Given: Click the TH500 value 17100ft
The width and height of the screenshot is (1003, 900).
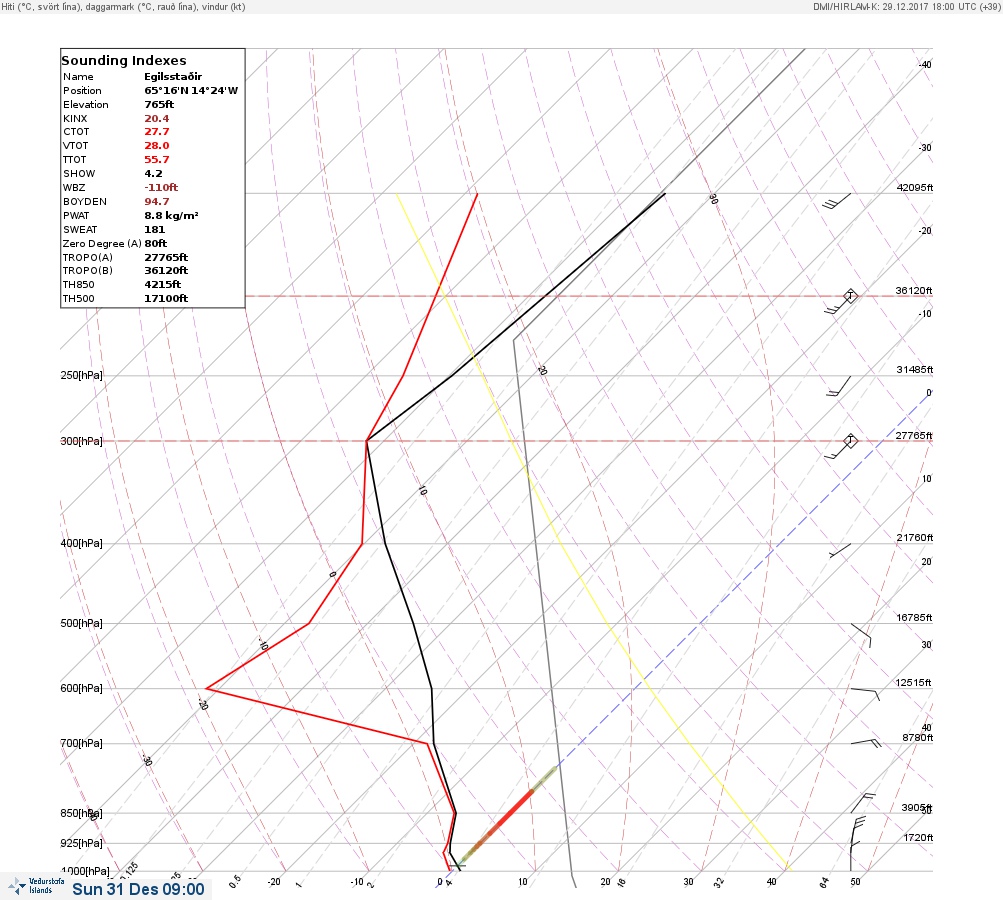Looking at the screenshot, I should pos(166,299).
